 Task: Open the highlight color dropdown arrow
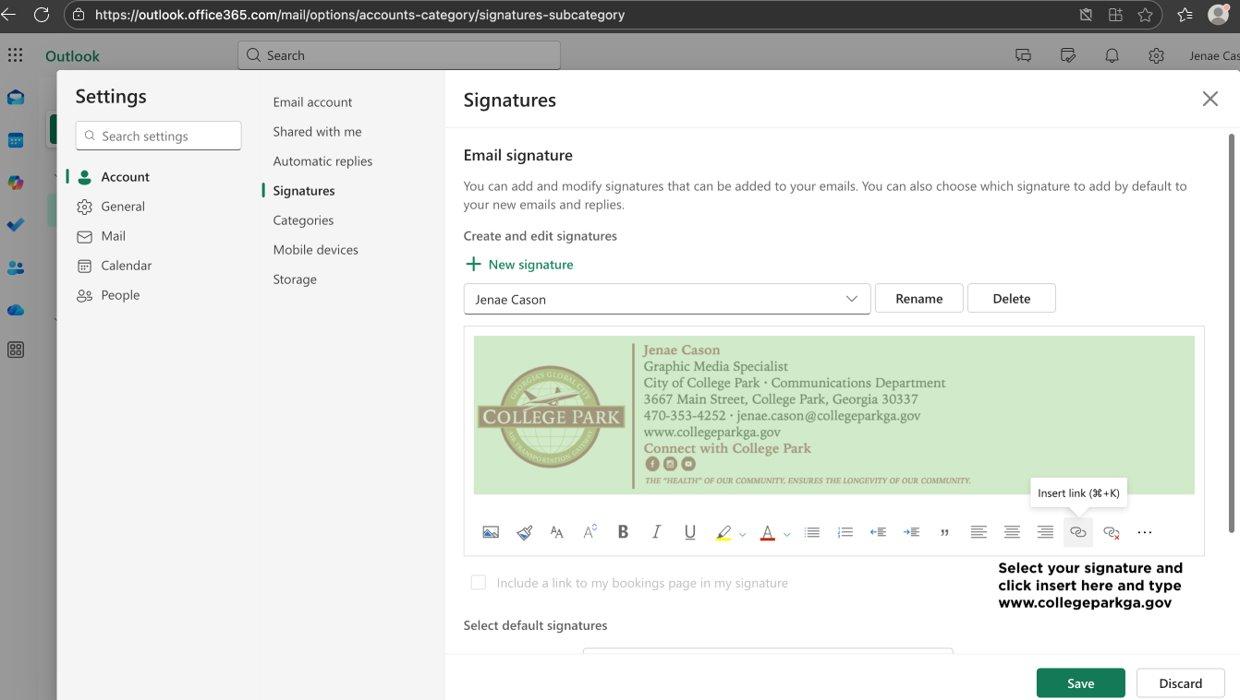click(742, 534)
